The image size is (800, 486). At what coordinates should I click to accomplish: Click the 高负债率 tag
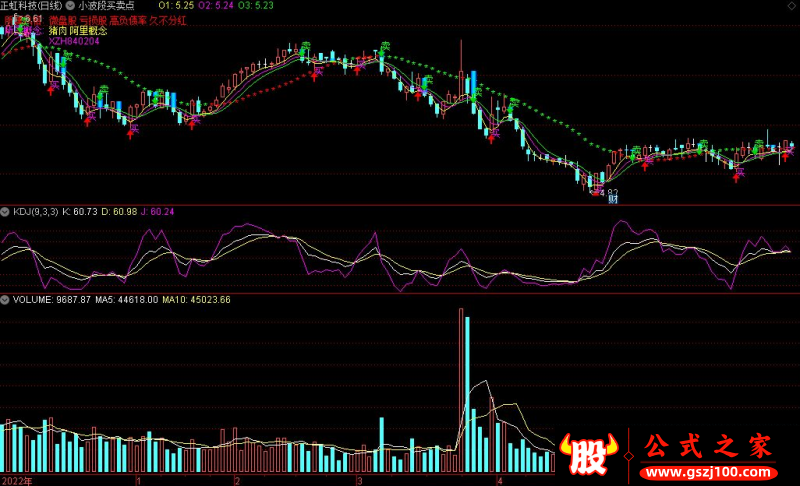click(128, 21)
